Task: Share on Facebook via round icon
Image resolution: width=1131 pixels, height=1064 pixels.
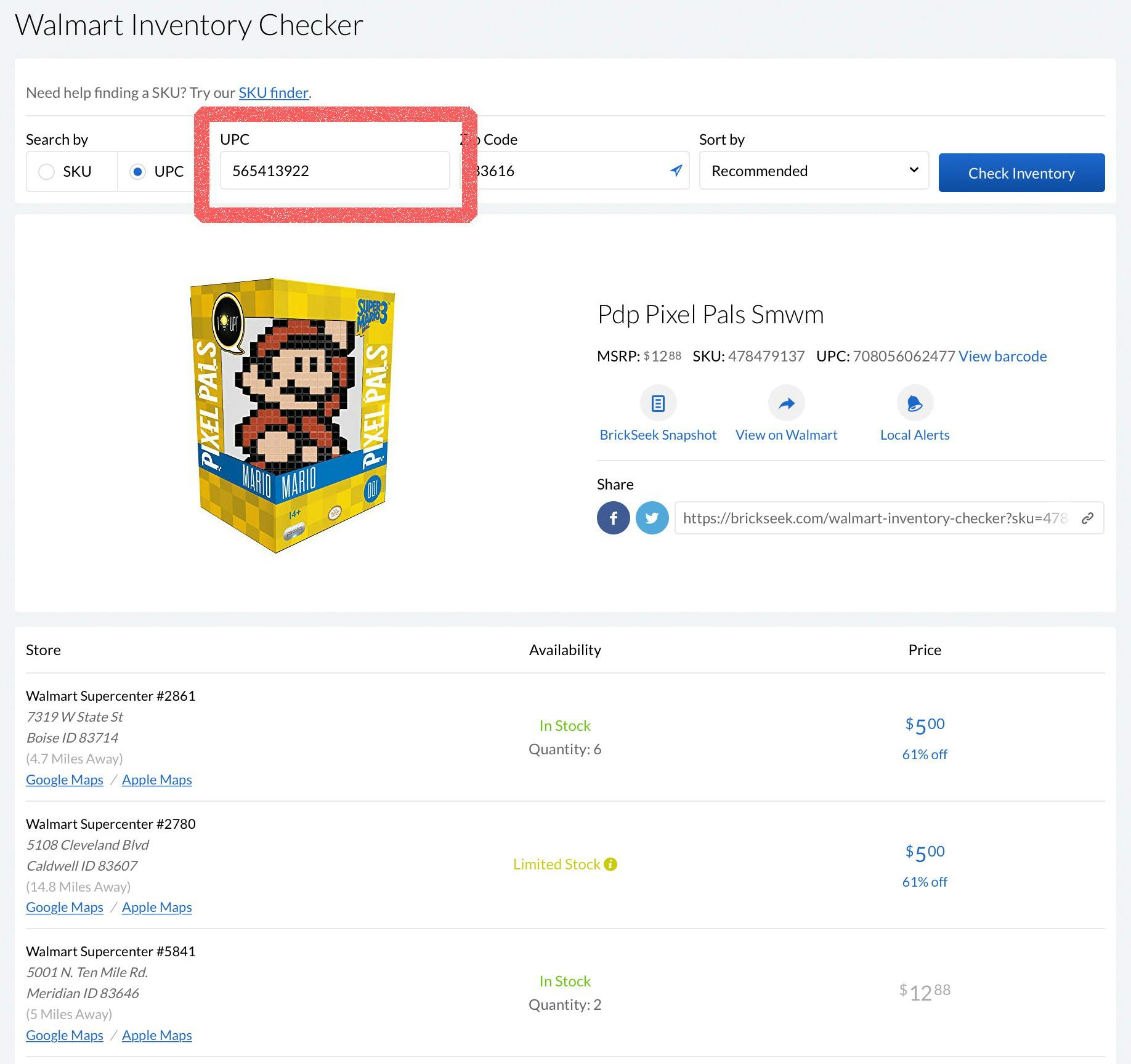Action: (x=613, y=518)
